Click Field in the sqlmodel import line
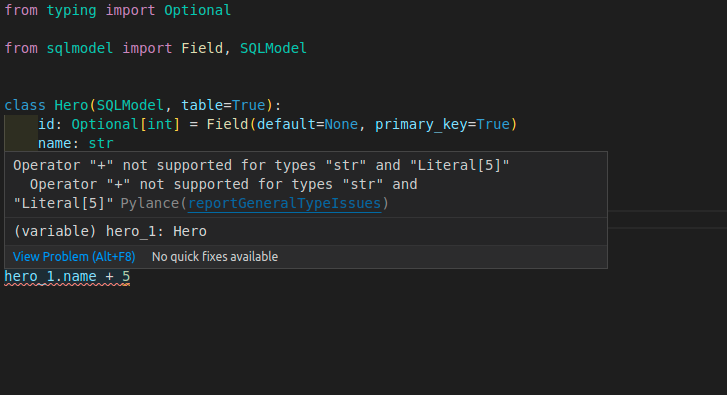 pyautogui.click(x=202, y=48)
